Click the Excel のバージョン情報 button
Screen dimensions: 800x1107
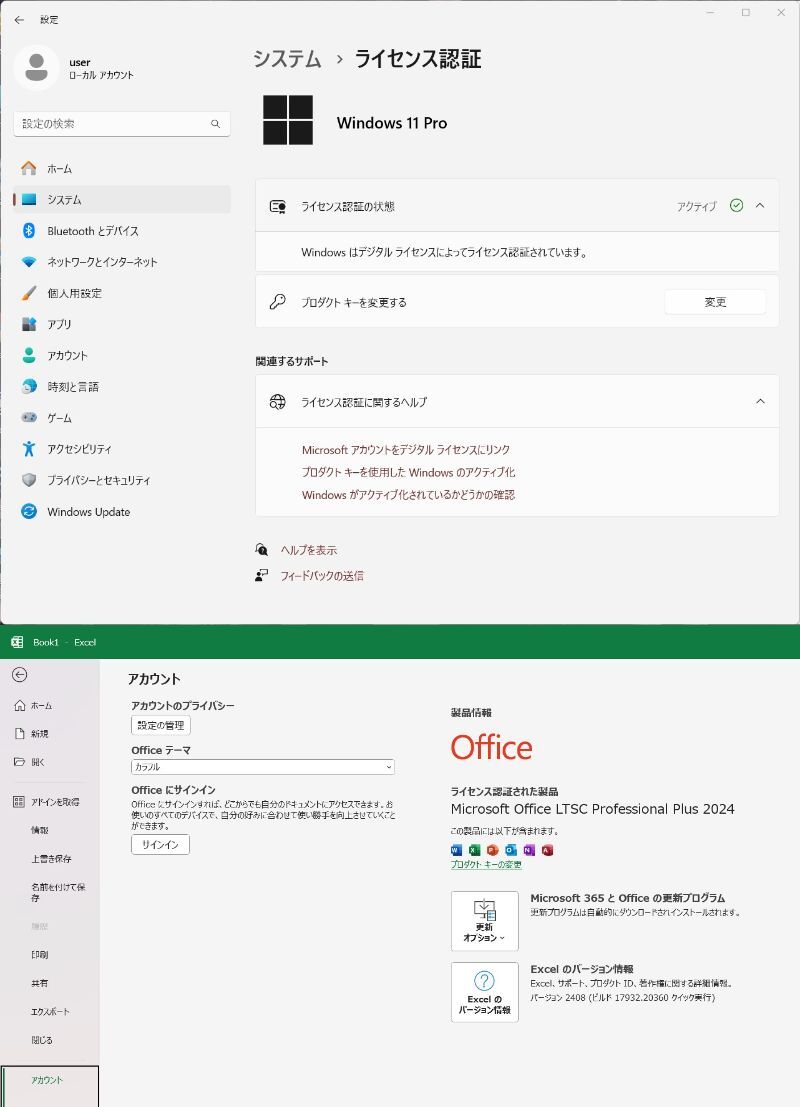(x=484, y=992)
